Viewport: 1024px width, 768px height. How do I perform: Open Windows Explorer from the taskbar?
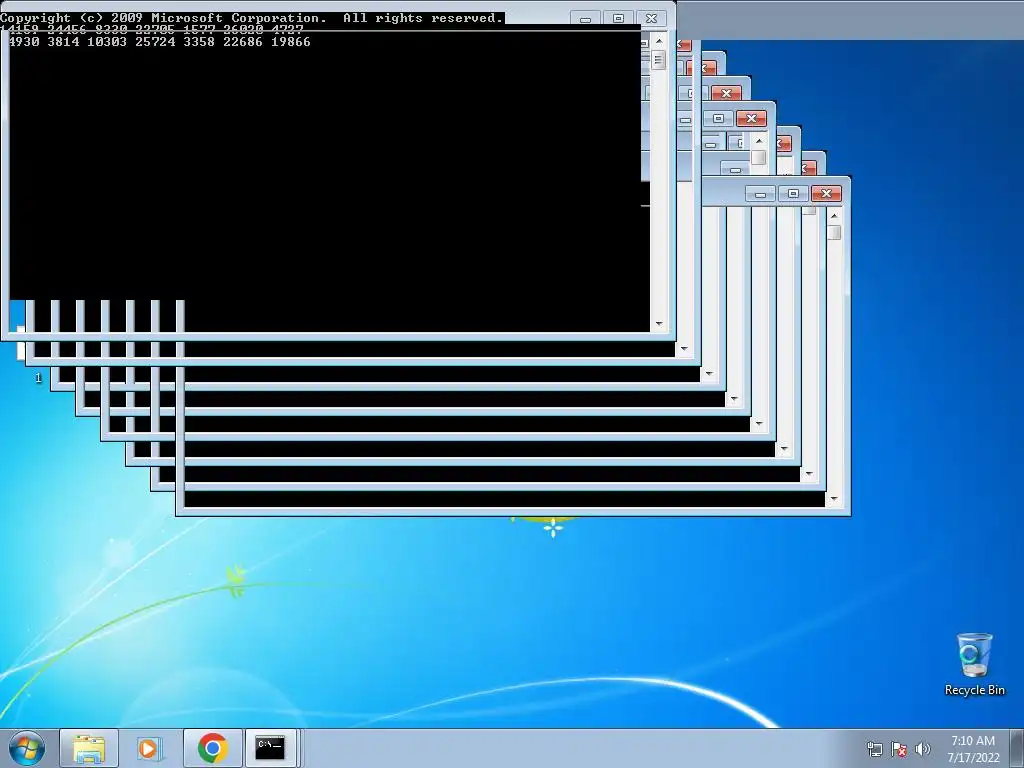[89, 748]
